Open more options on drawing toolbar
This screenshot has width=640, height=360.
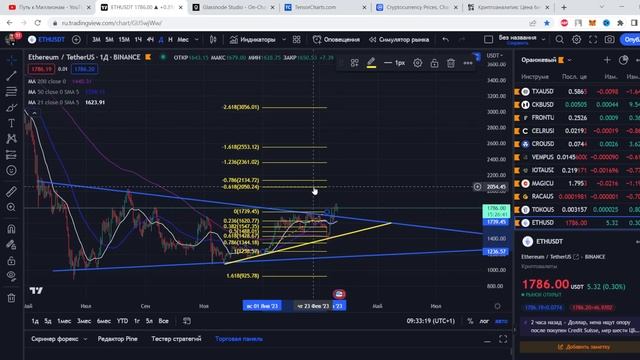pos(468,63)
